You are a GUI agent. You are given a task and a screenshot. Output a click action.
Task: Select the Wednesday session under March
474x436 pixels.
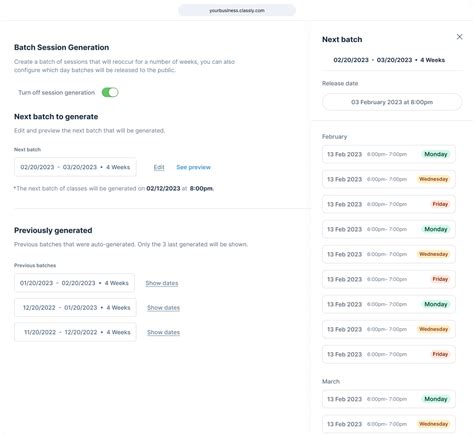(389, 424)
